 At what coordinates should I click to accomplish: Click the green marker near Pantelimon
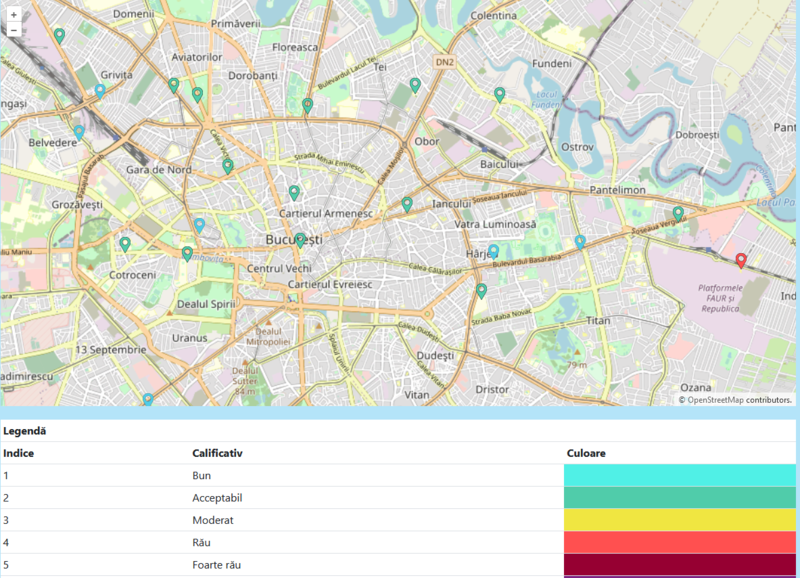tap(678, 213)
